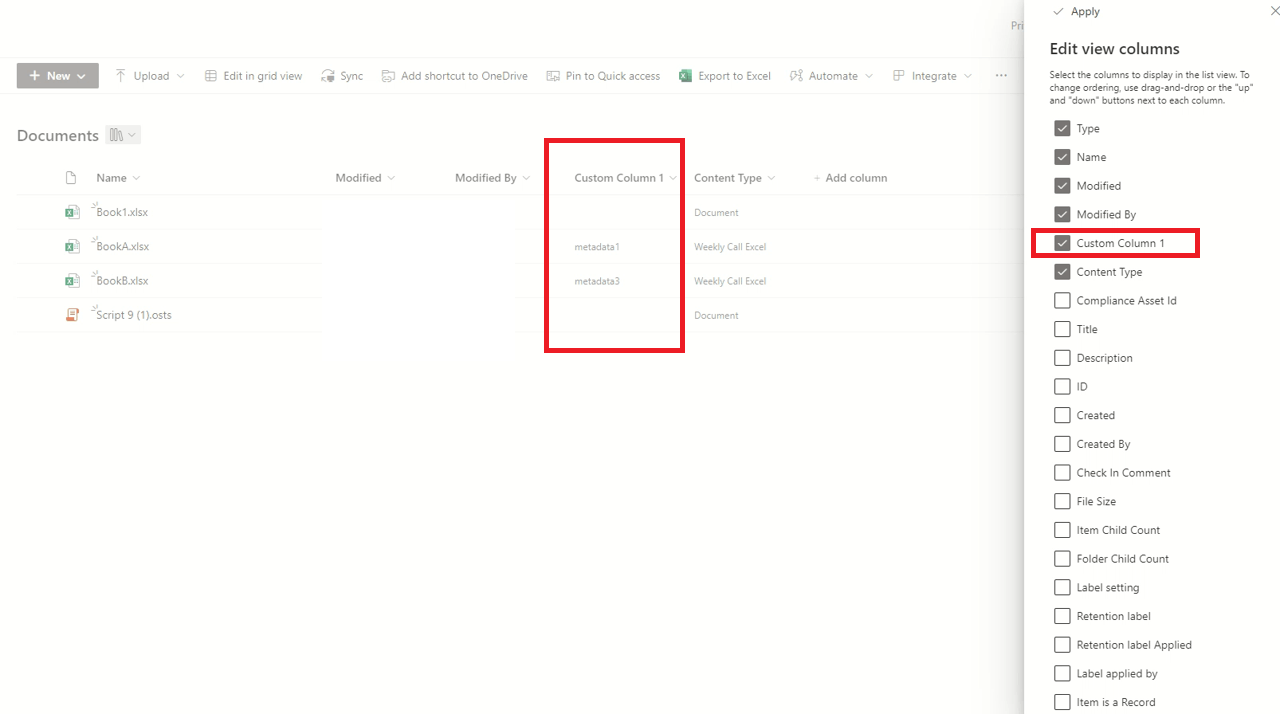Click the Excel icon beside Book1.xlsx
The image size is (1280, 714).
(x=72, y=212)
